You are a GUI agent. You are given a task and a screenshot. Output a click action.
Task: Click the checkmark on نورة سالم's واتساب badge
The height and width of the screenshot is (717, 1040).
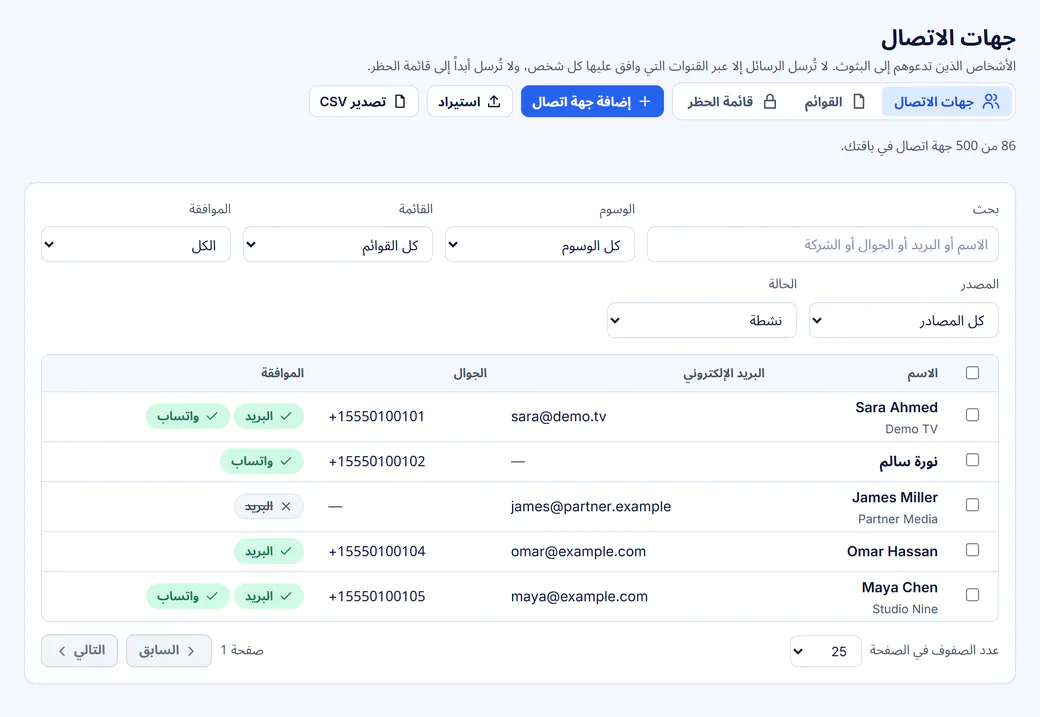pyautogui.click(x=286, y=461)
